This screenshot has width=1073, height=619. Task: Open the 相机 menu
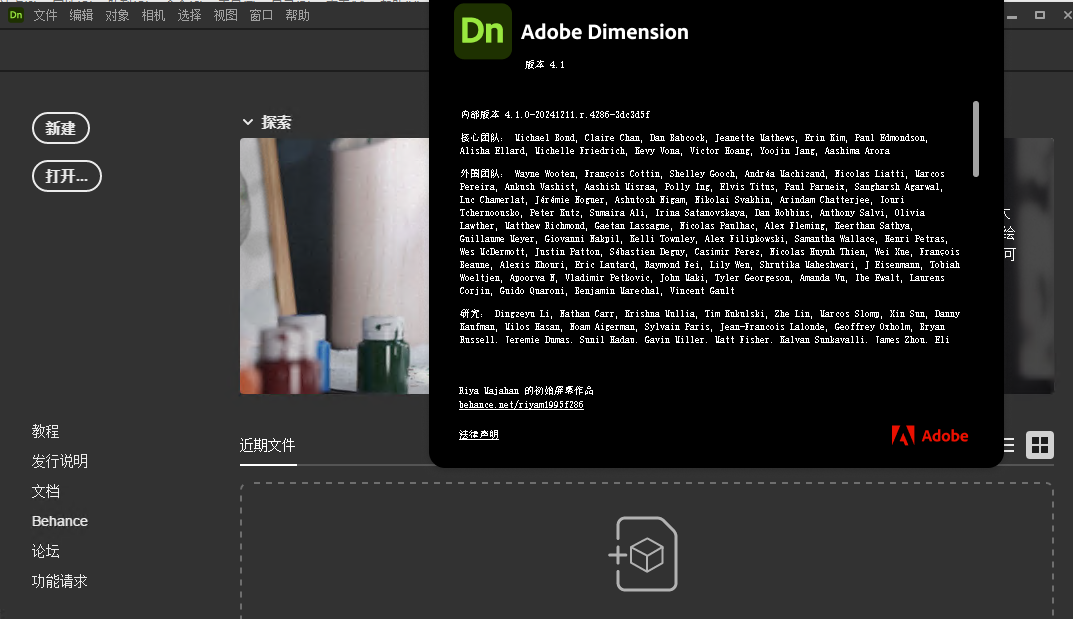pos(153,15)
